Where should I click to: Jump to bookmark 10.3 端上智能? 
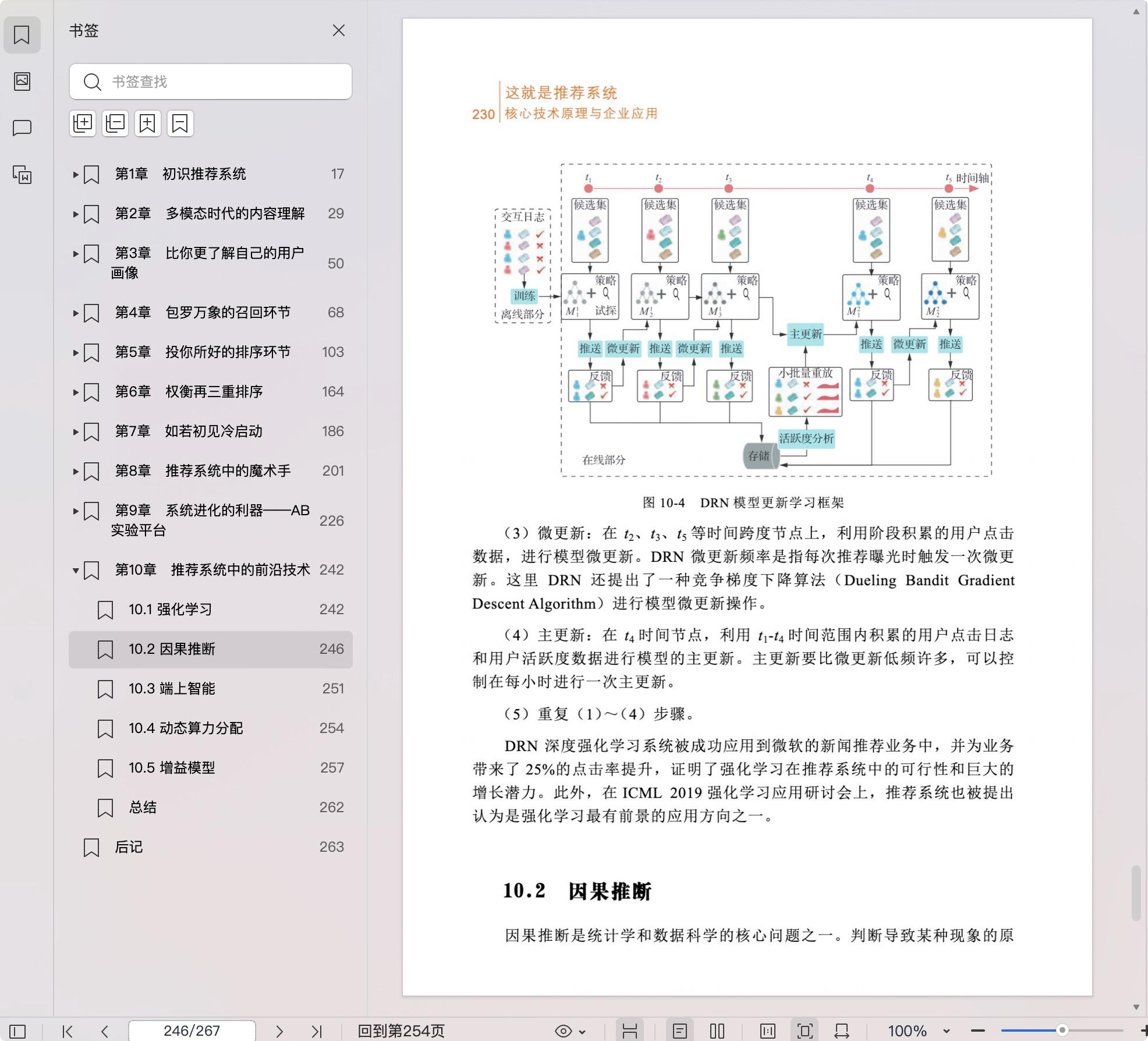pos(211,689)
